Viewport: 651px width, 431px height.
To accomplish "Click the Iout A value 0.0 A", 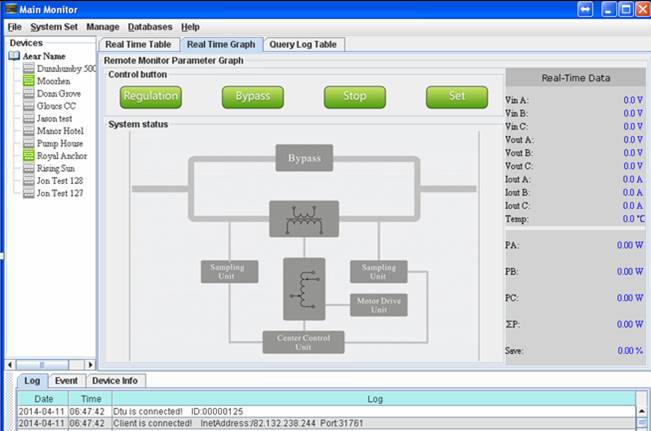I will point(633,179).
